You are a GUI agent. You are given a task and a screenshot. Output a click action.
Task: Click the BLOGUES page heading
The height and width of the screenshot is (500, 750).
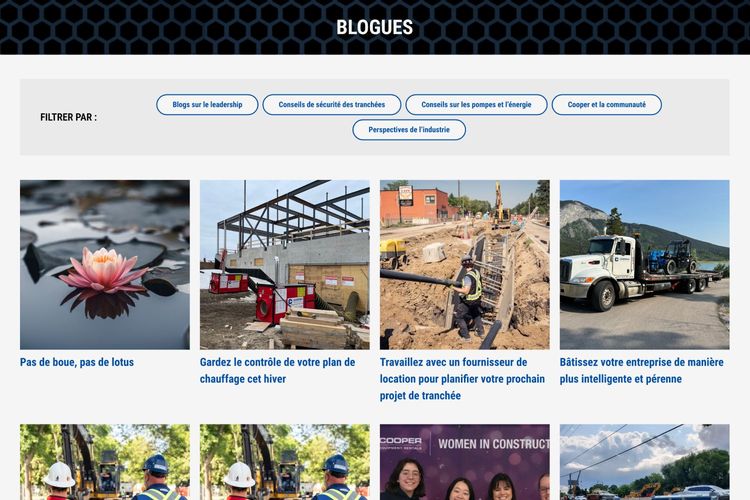click(x=375, y=27)
